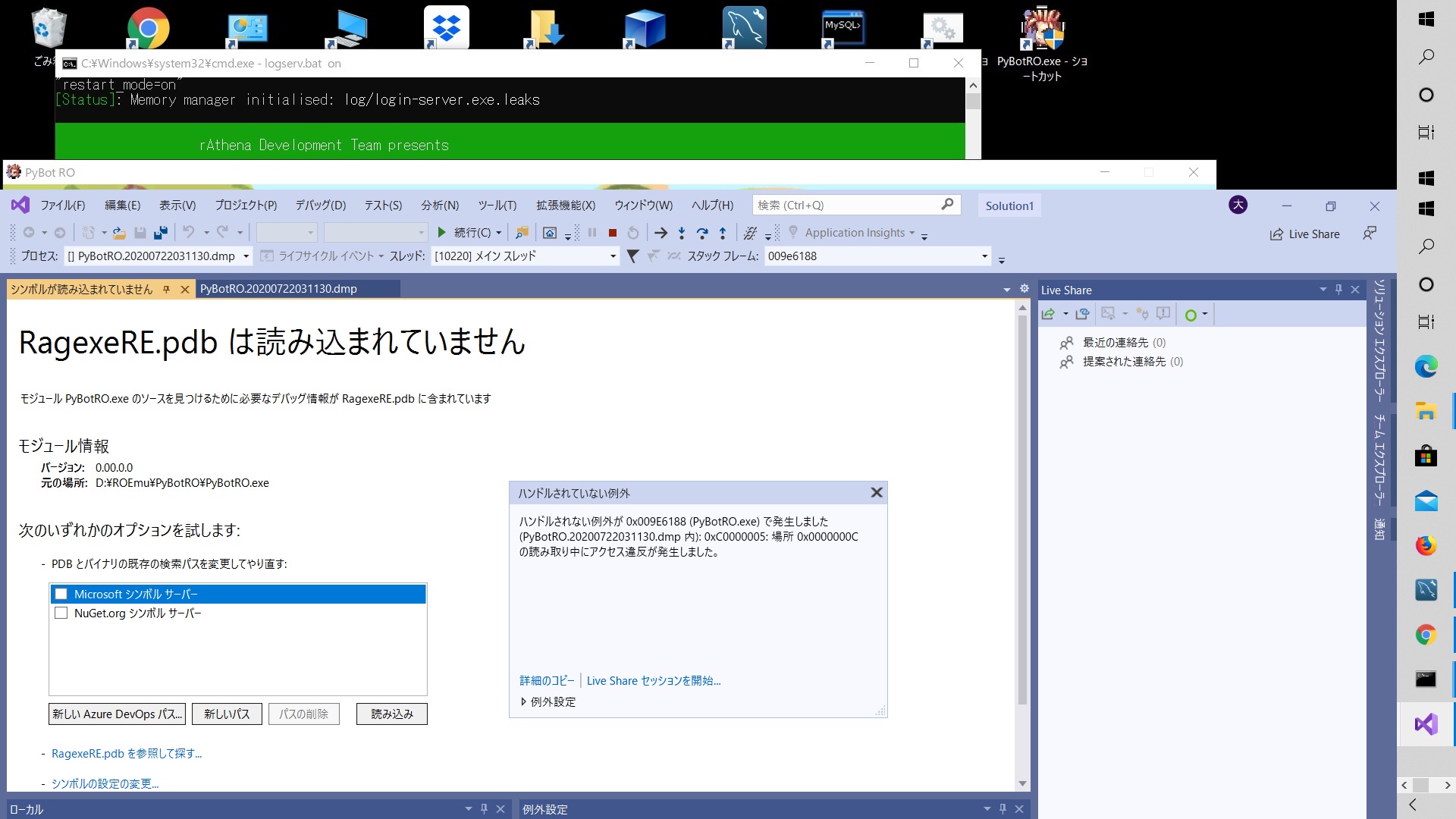Click the Step Out arrow icon
This screenshot has height=819, width=1456.
[x=723, y=233]
